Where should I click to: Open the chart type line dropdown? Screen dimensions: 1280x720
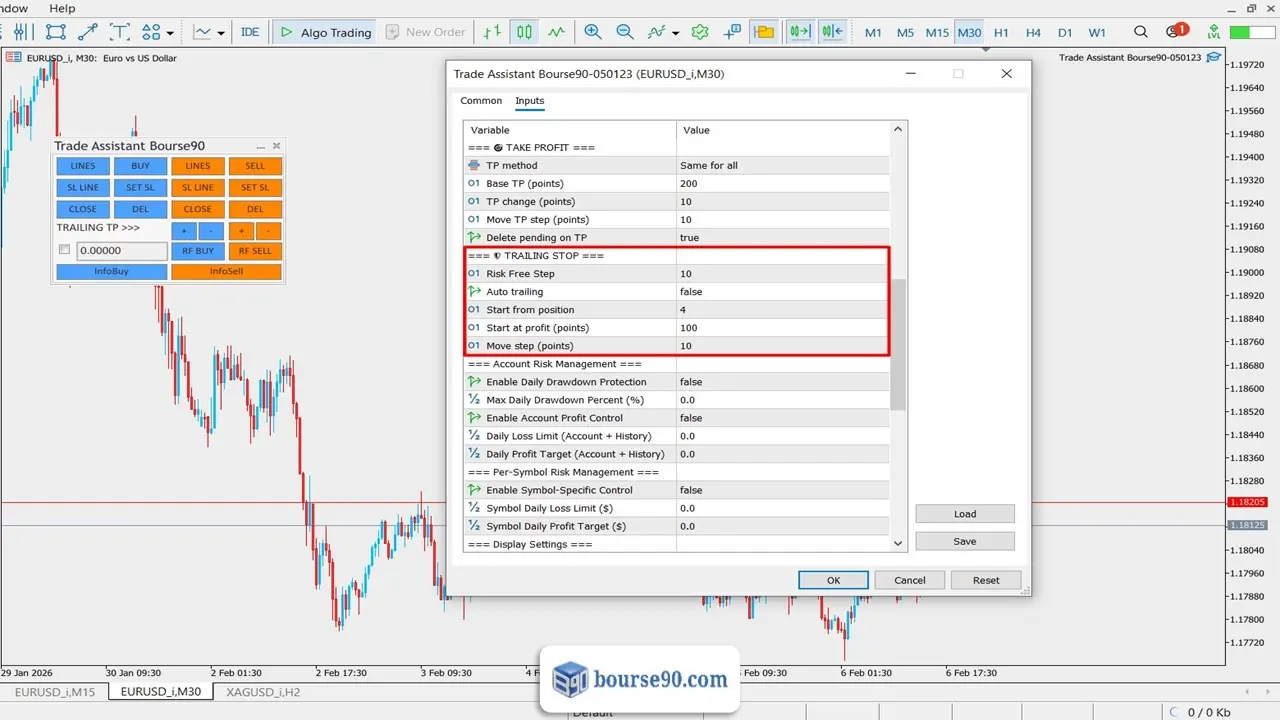coord(209,32)
